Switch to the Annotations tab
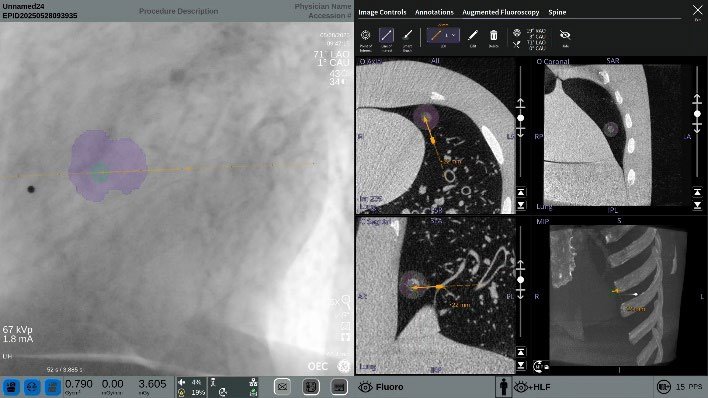The height and width of the screenshot is (398, 708). [x=434, y=12]
